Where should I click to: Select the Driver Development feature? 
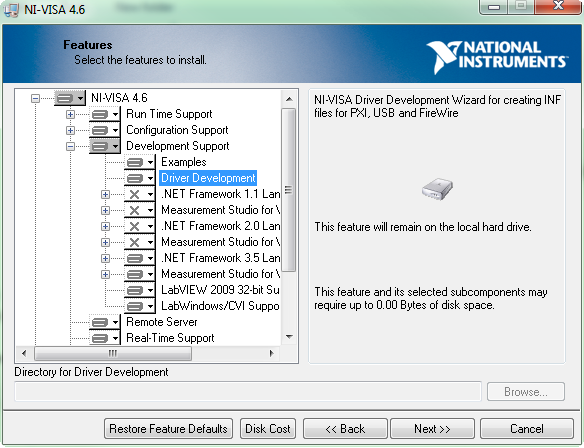208,178
